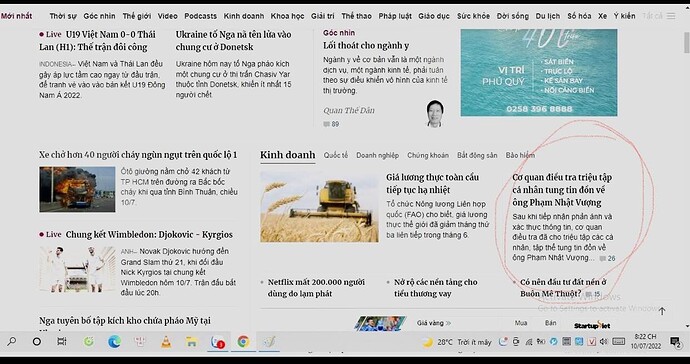
Task: Open Microsoft Edge from the taskbar
Action: click(114, 342)
